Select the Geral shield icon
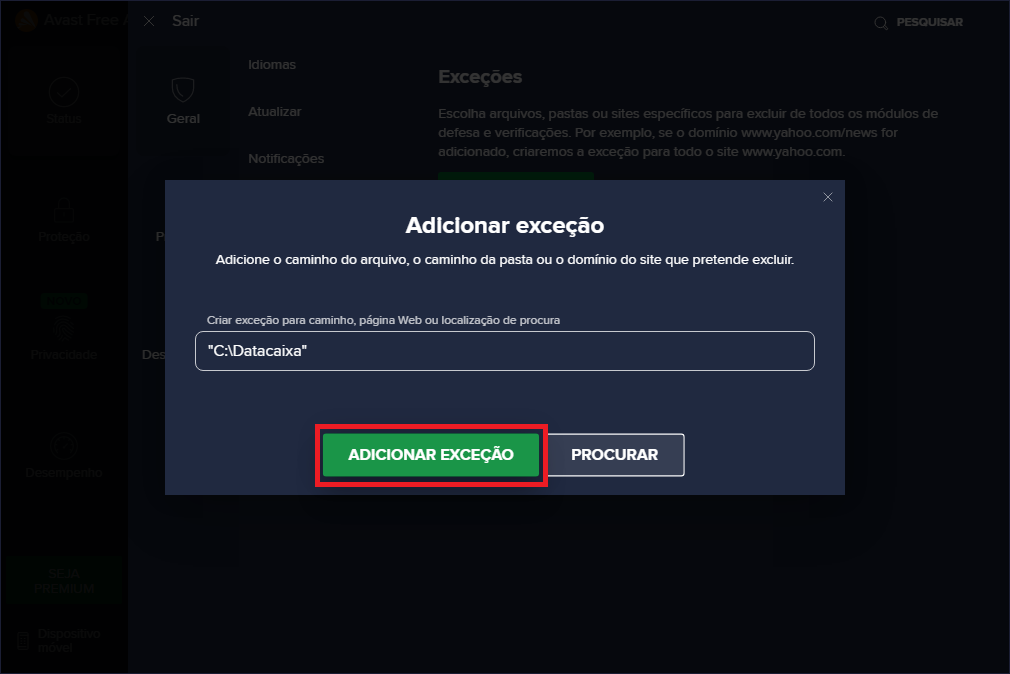This screenshot has width=1010, height=674. (x=183, y=90)
